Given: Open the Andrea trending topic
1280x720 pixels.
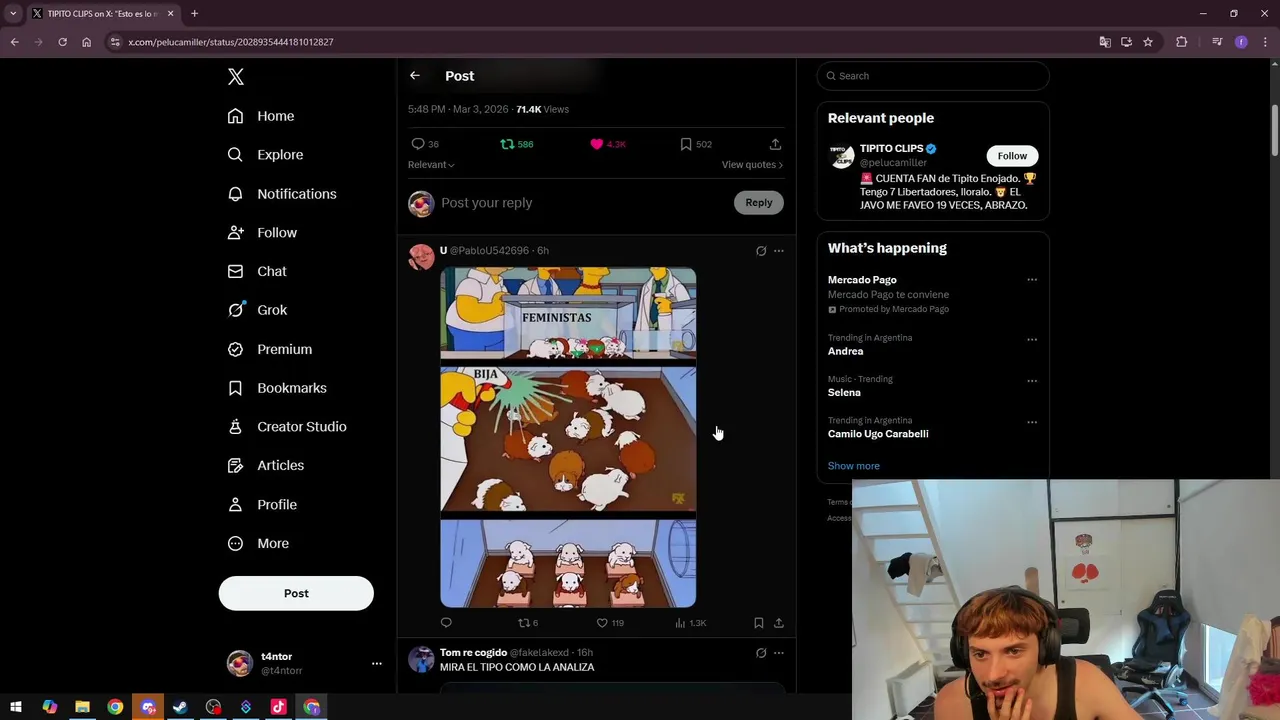Looking at the screenshot, I should (x=845, y=352).
